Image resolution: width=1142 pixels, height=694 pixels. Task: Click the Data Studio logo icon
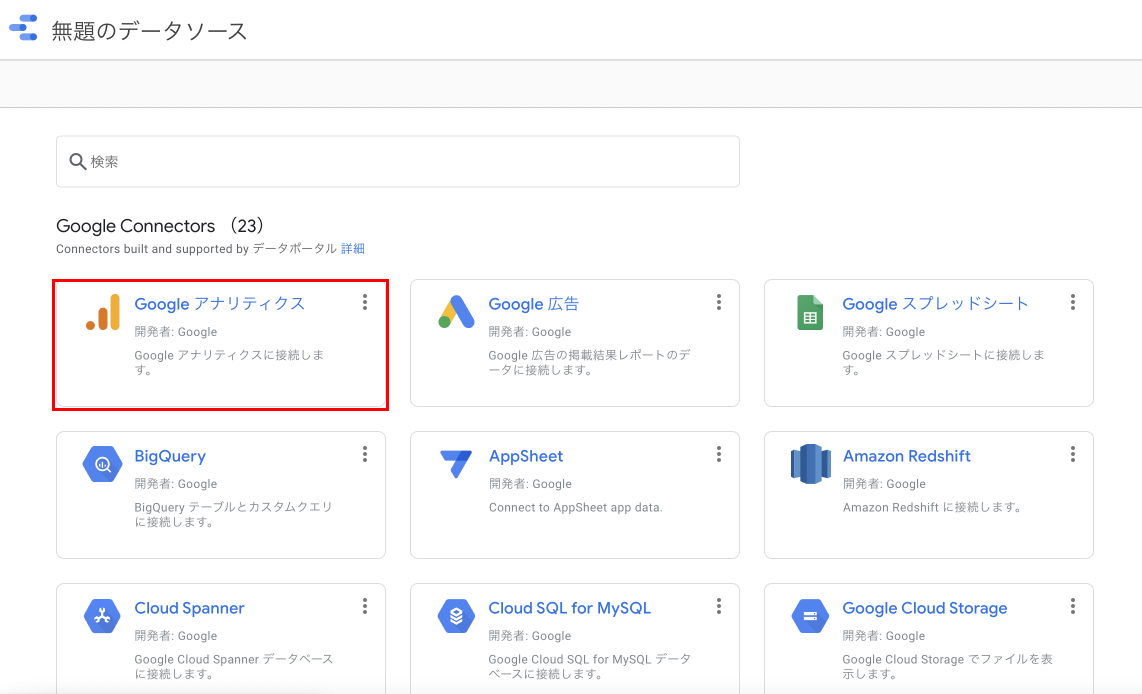coord(23,28)
